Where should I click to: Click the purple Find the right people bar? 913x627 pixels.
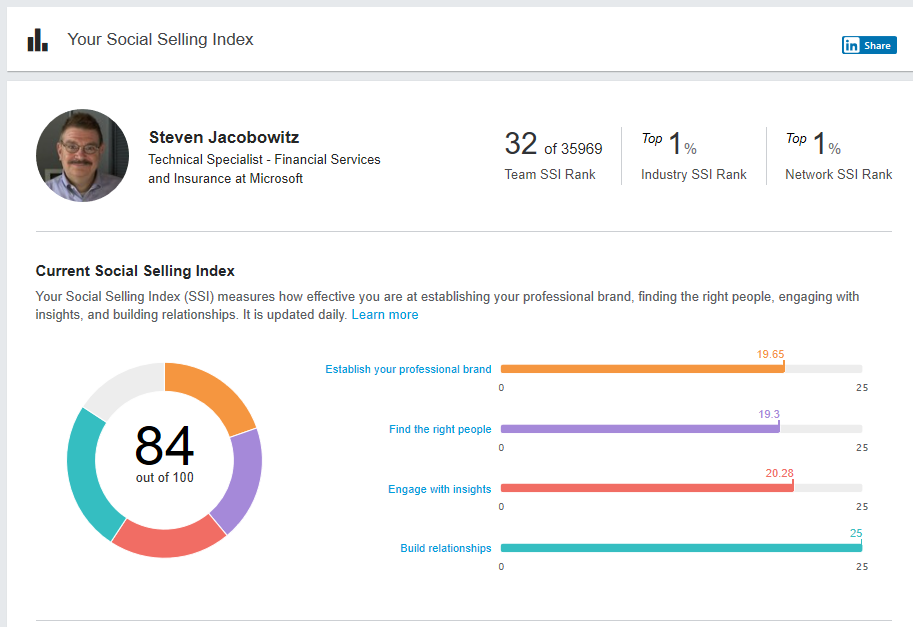click(x=638, y=429)
